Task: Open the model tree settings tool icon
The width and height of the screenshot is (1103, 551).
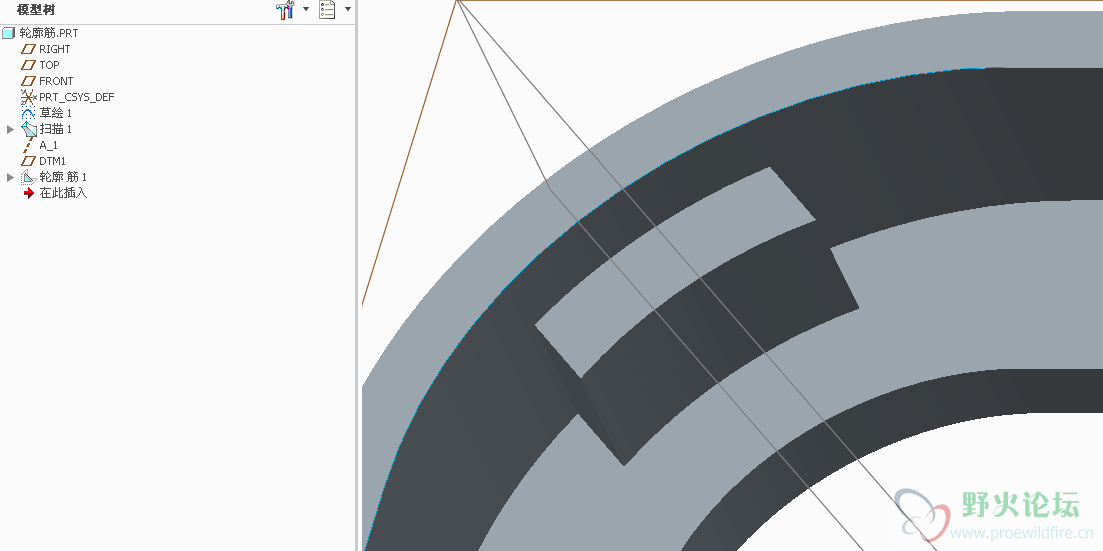Action: pyautogui.click(x=285, y=10)
